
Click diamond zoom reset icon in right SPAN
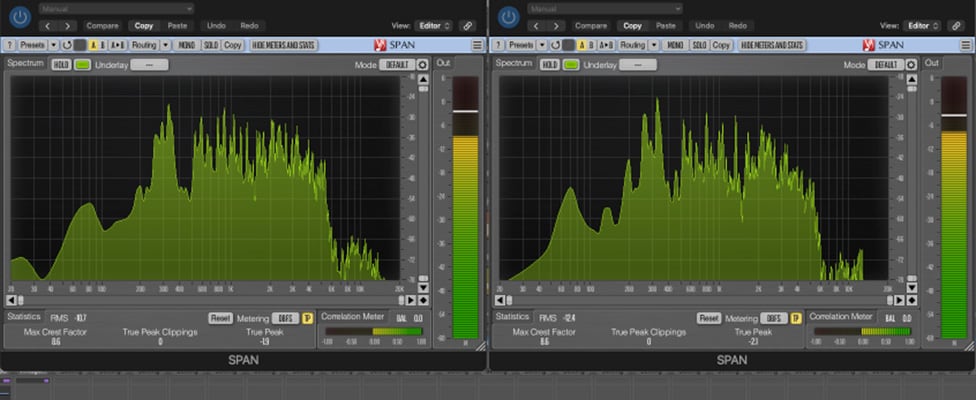click(912, 300)
